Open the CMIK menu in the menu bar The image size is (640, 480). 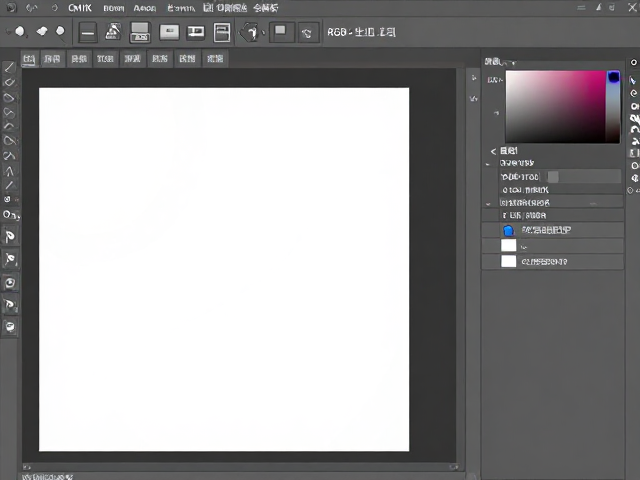(x=80, y=8)
